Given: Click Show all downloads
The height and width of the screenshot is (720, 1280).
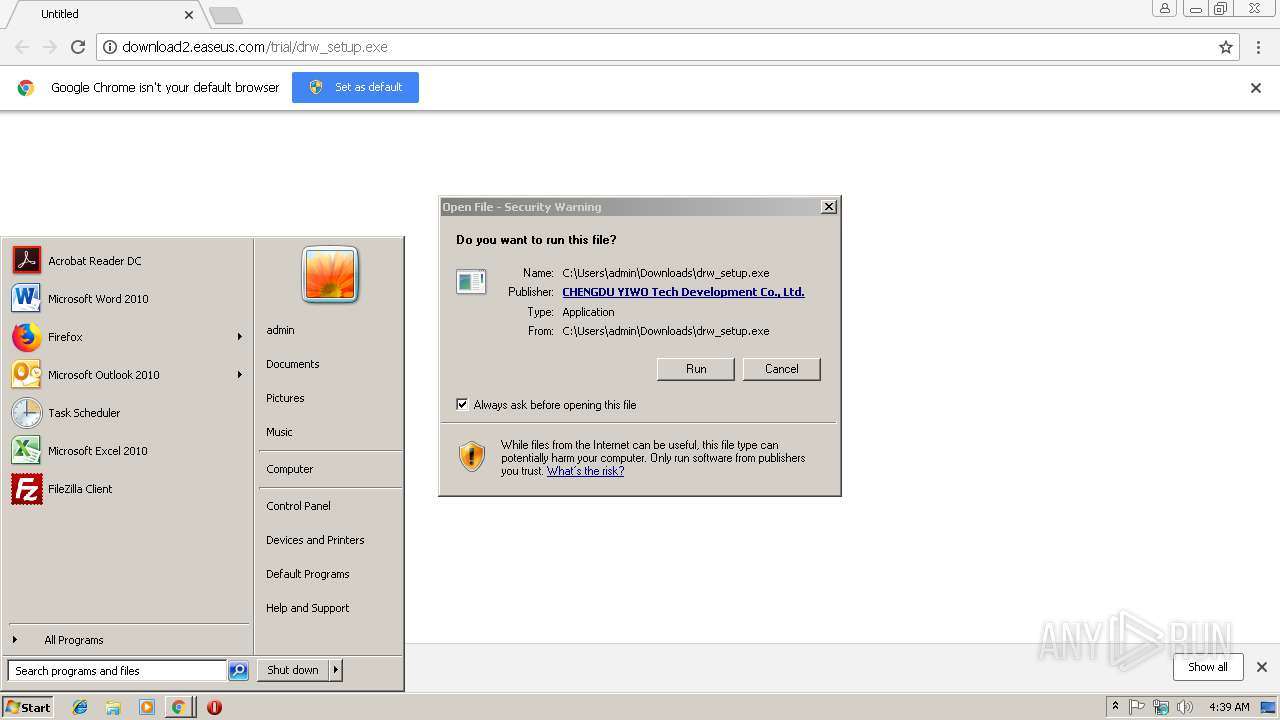Looking at the screenshot, I should coord(1208,667).
